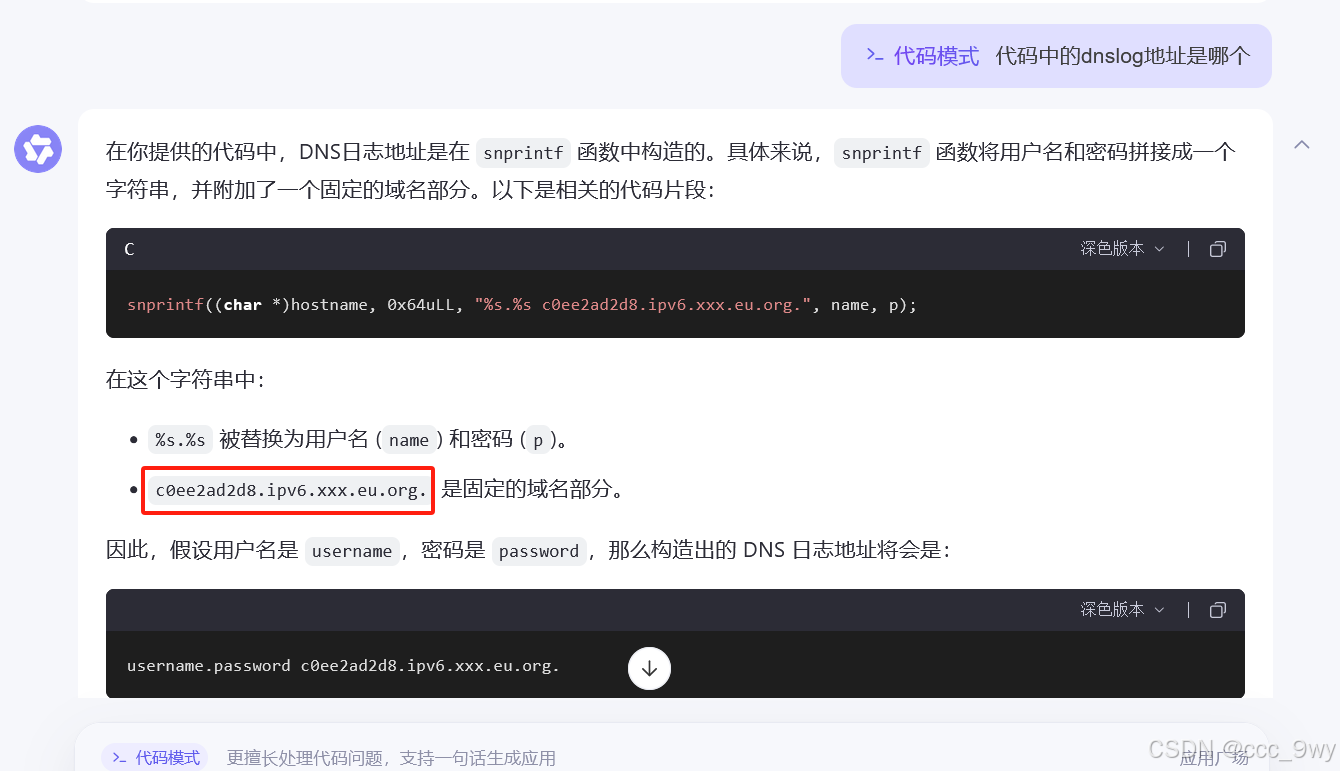The image size is (1340, 771).
Task: Click the inline code name in the bullet
Action: [409, 440]
